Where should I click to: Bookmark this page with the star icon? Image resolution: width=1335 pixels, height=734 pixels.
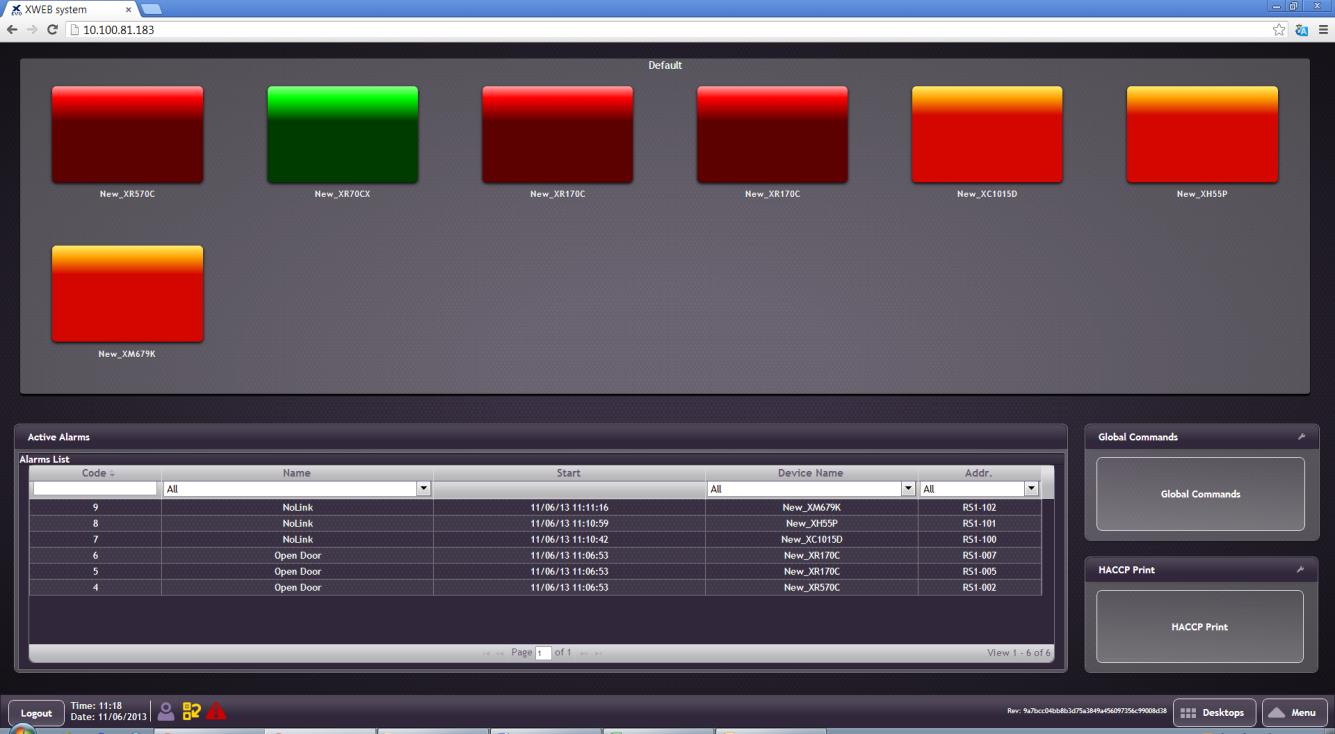tap(1279, 30)
